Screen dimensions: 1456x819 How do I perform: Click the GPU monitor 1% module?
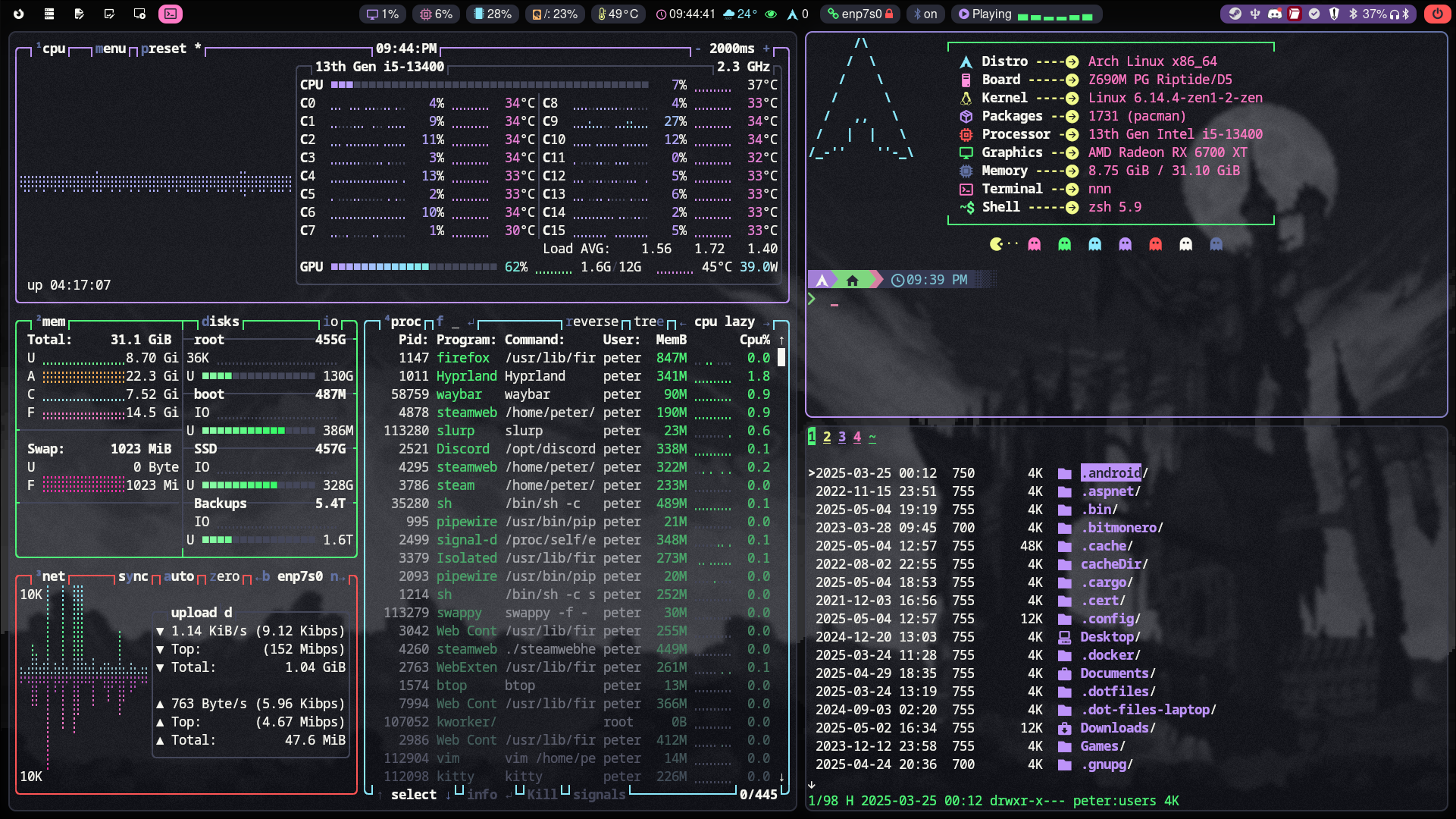[x=383, y=14]
